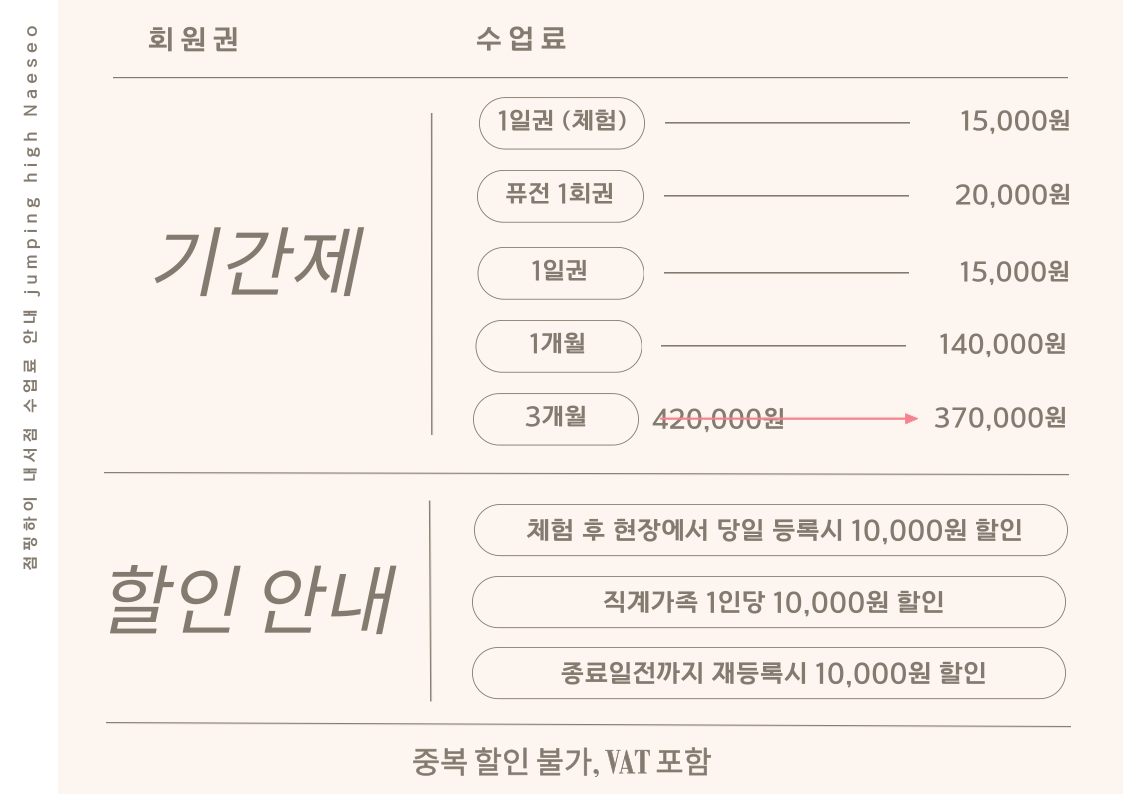This screenshot has height=794, width=1123.
Task: Choose the plain 1일권 pill without 체험
Action: click(x=559, y=272)
